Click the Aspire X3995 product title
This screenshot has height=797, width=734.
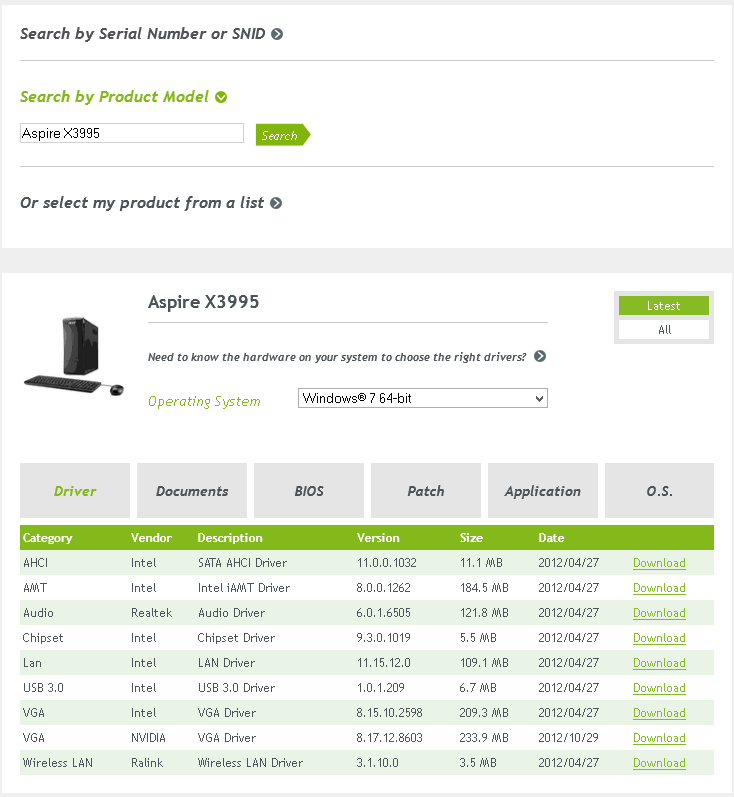(x=203, y=302)
